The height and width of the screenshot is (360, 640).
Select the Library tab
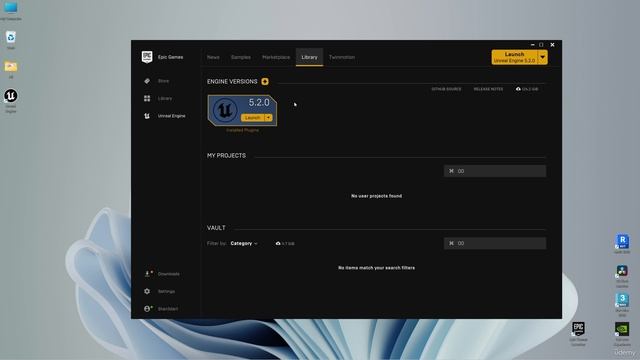309,57
